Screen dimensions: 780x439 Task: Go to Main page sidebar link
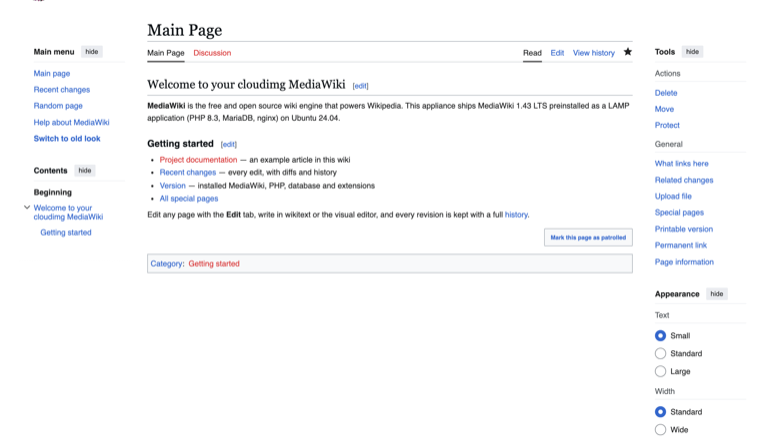pyautogui.click(x=52, y=74)
